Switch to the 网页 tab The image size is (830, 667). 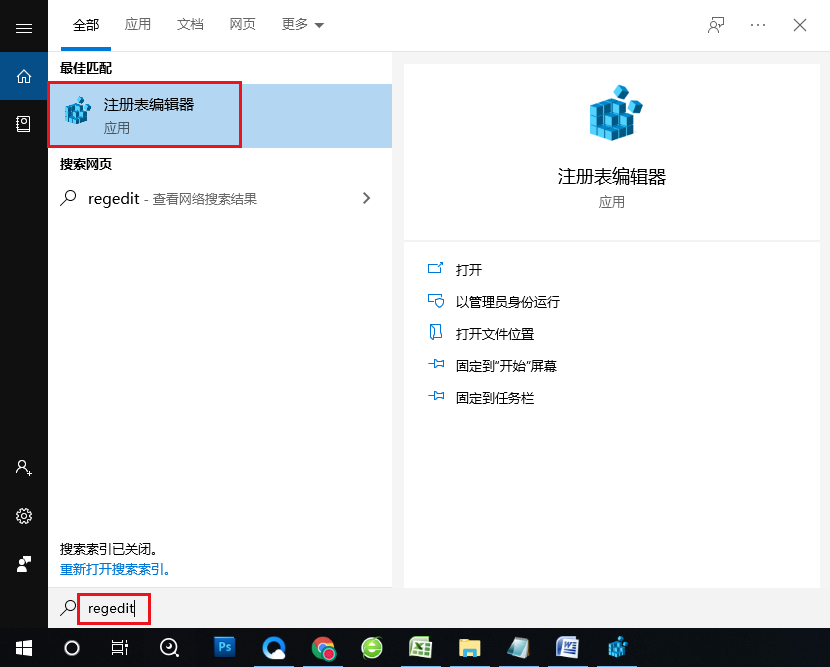[x=242, y=24]
